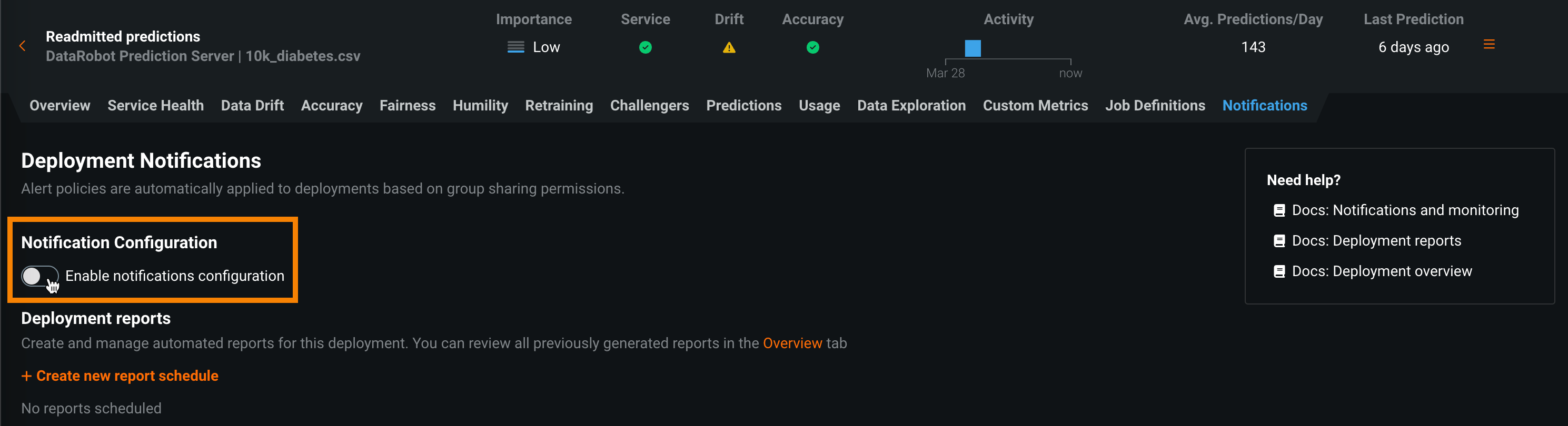Click the green Service health status icon
1568x426 pixels.
[645, 47]
